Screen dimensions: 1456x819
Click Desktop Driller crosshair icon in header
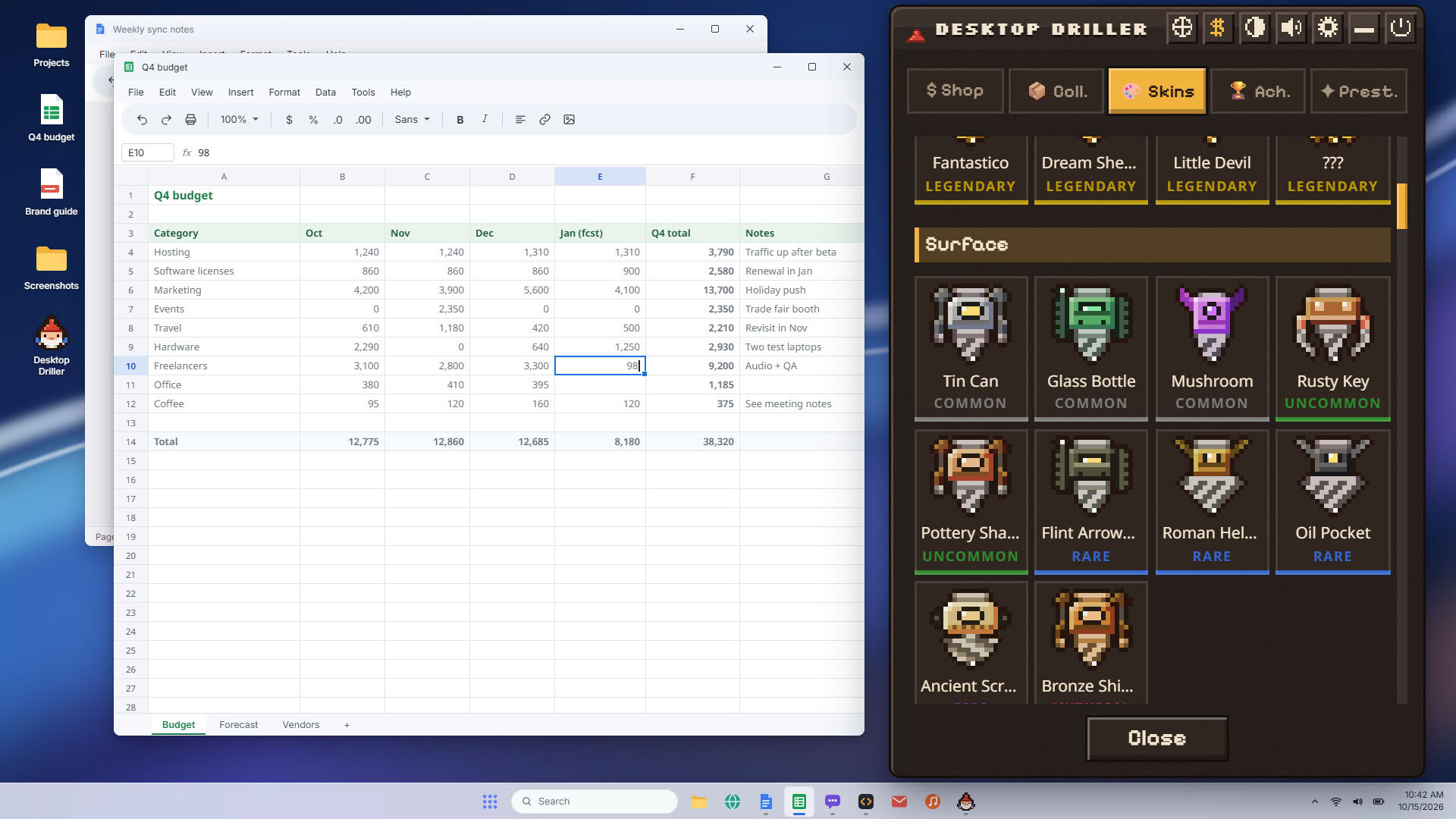pos(1181,29)
